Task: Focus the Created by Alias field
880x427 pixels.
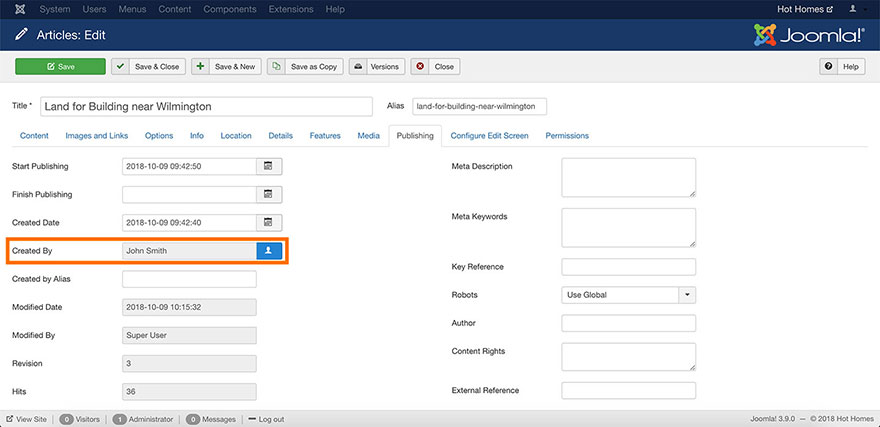Action: pyautogui.click(x=189, y=279)
